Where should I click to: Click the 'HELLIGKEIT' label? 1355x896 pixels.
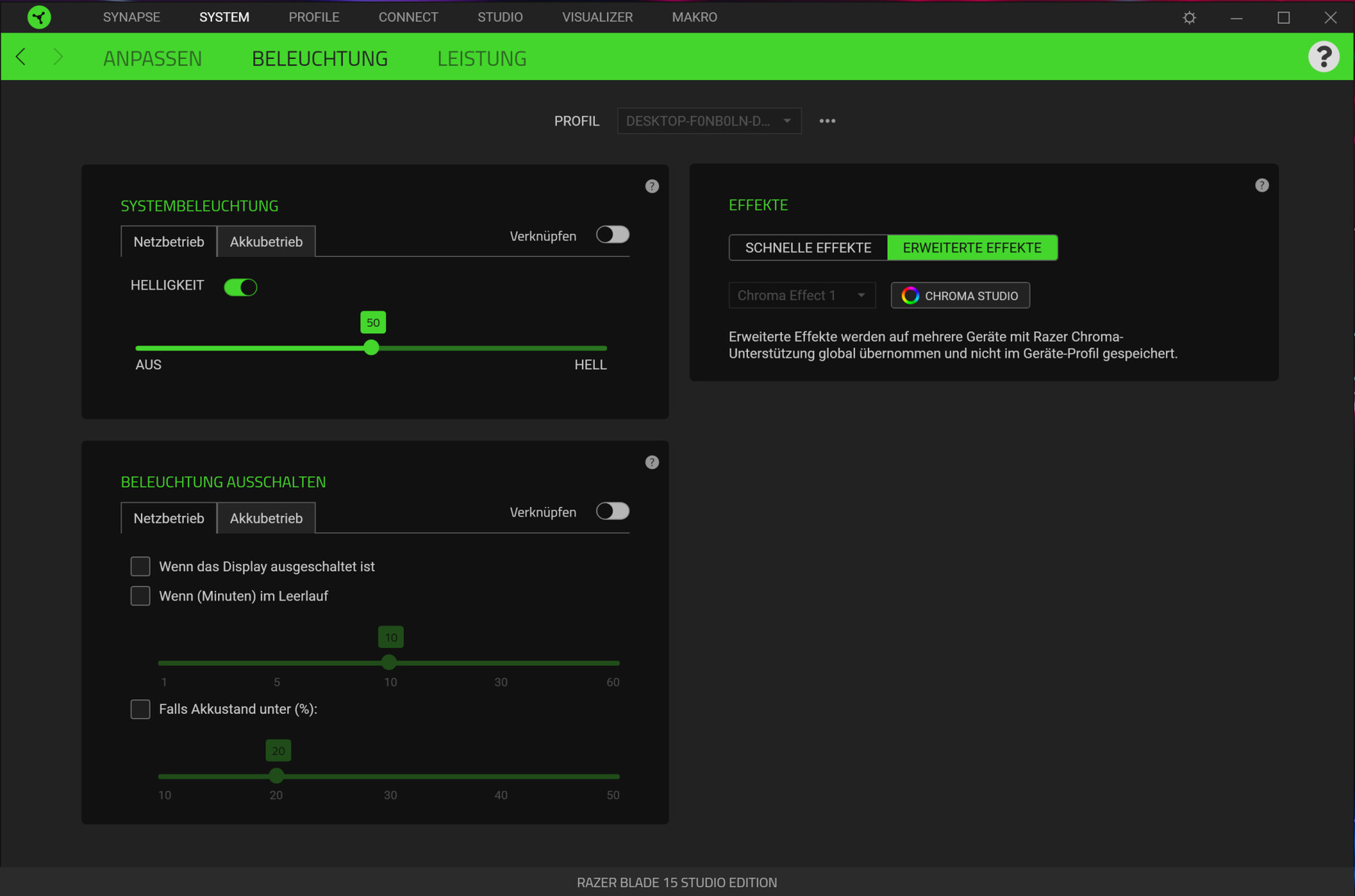pyautogui.click(x=167, y=286)
